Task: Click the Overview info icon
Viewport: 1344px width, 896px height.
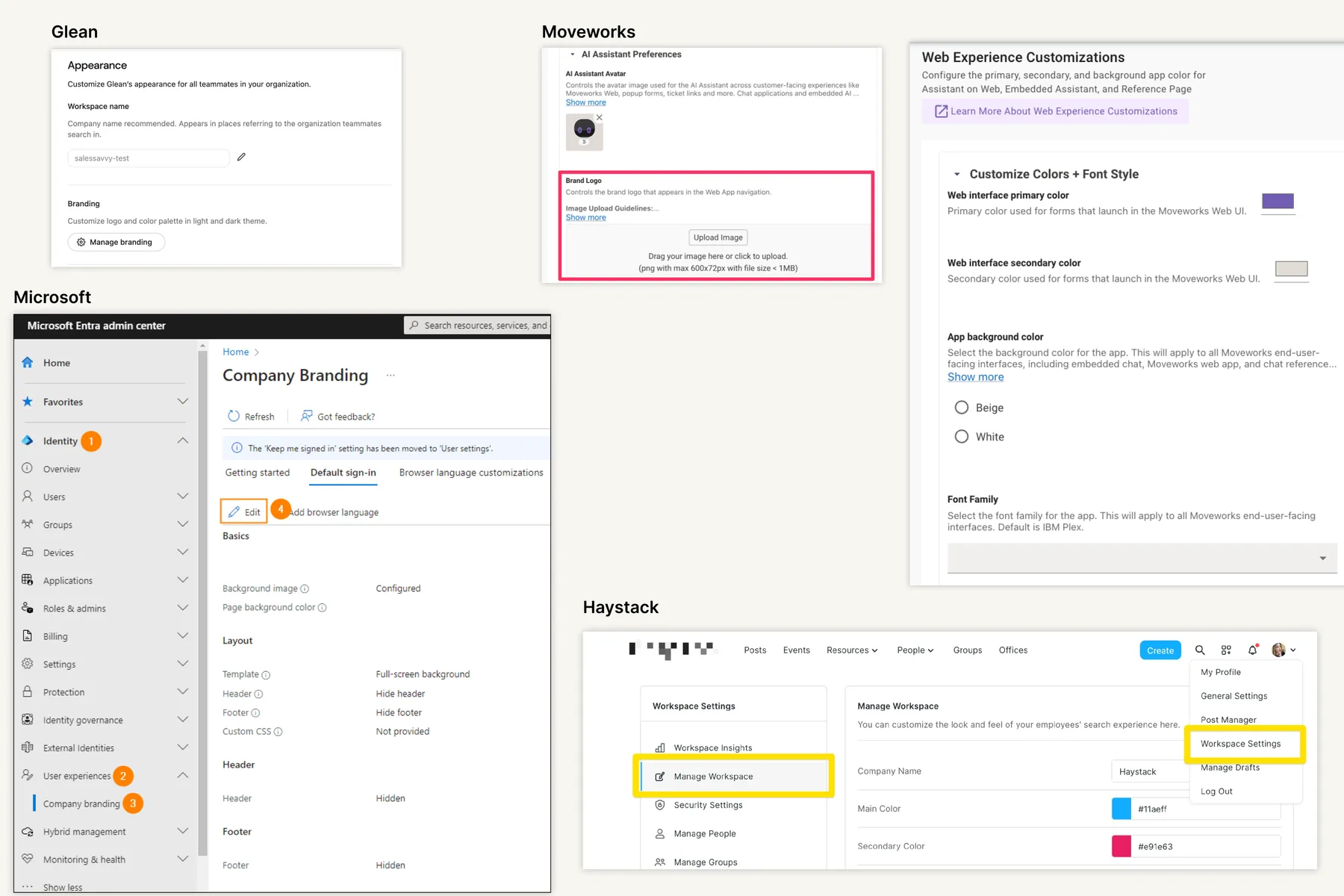Action: 28,468
